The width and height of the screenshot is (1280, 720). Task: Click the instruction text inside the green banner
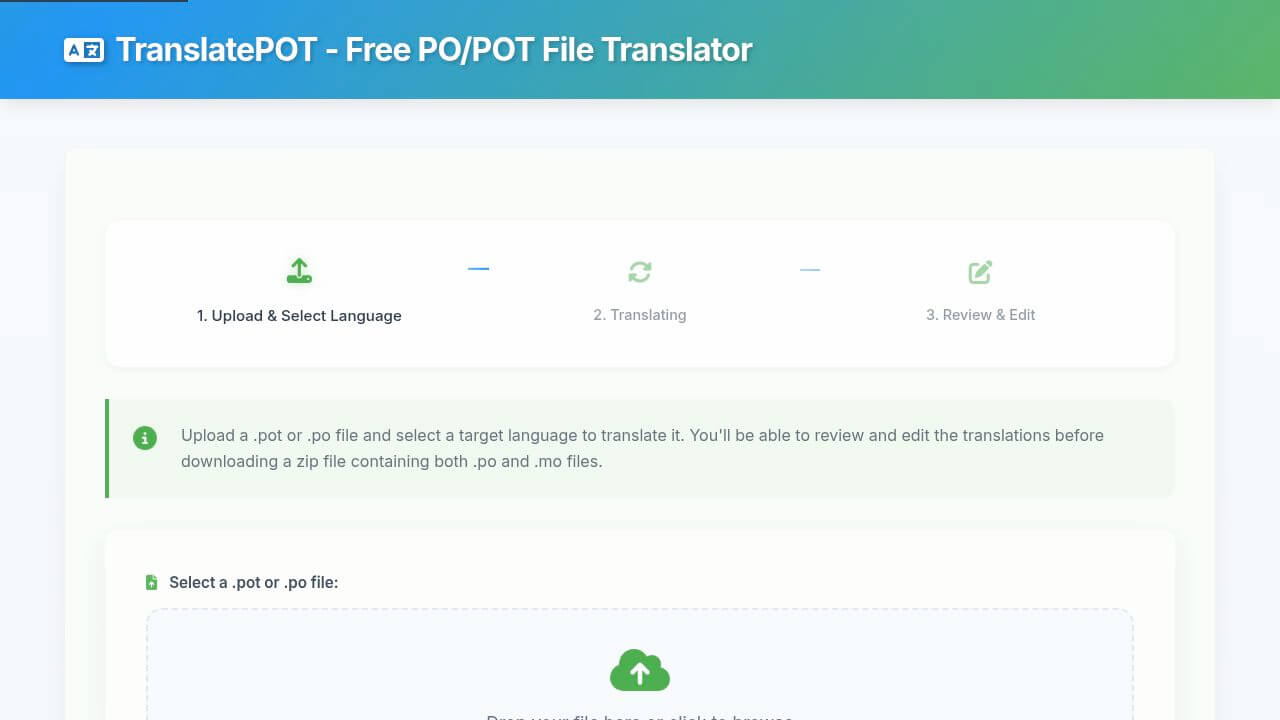642,448
